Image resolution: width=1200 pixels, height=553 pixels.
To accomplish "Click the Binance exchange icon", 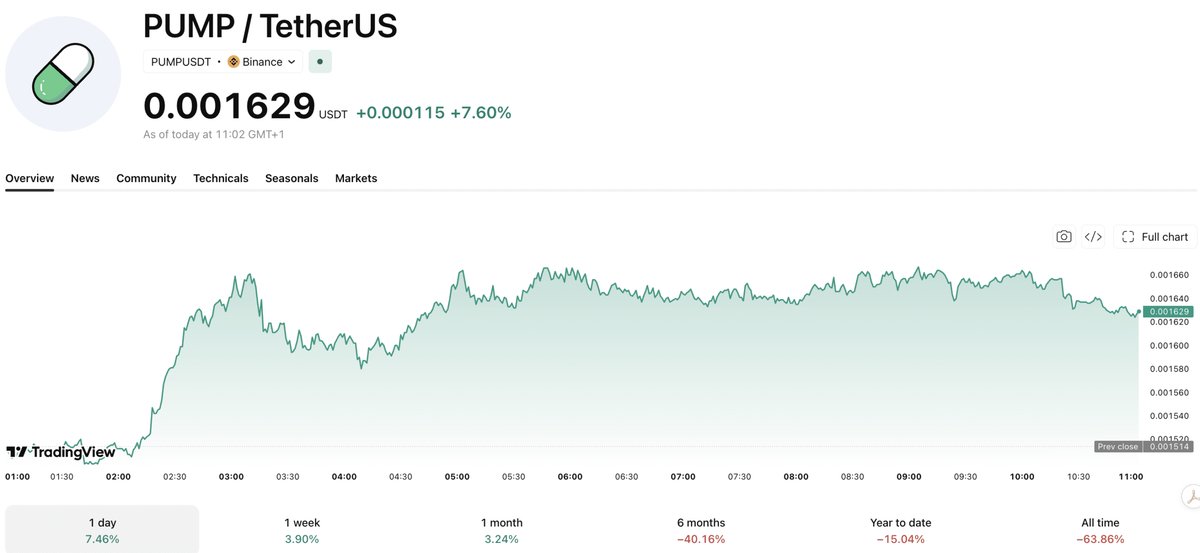I will (x=233, y=62).
